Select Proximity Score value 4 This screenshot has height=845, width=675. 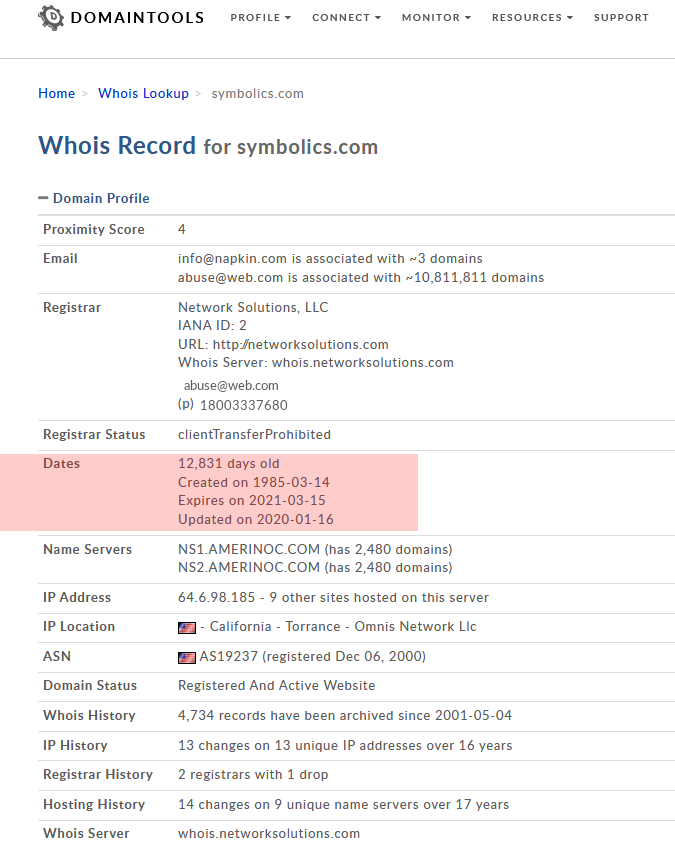[182, 230]
